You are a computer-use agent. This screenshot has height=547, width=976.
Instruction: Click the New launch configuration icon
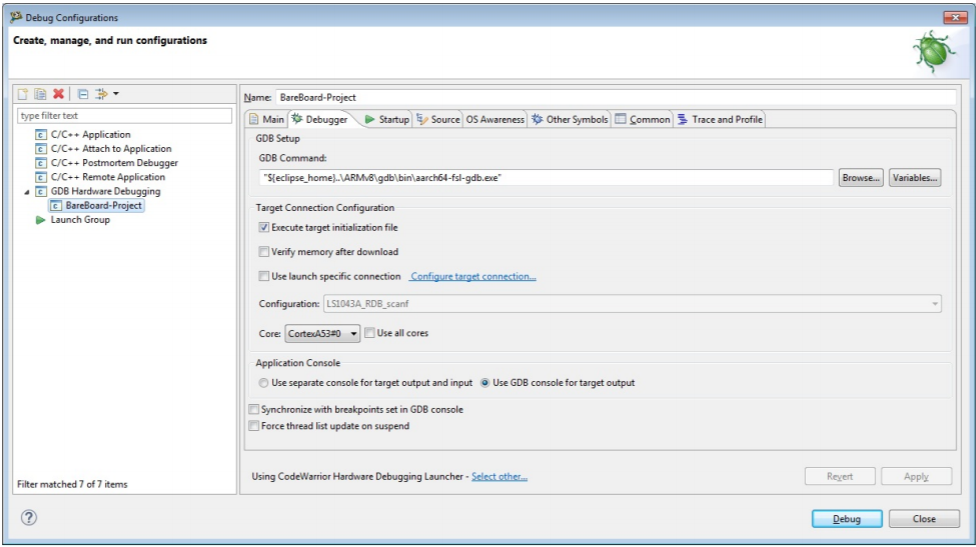click(x=23, y=94)
